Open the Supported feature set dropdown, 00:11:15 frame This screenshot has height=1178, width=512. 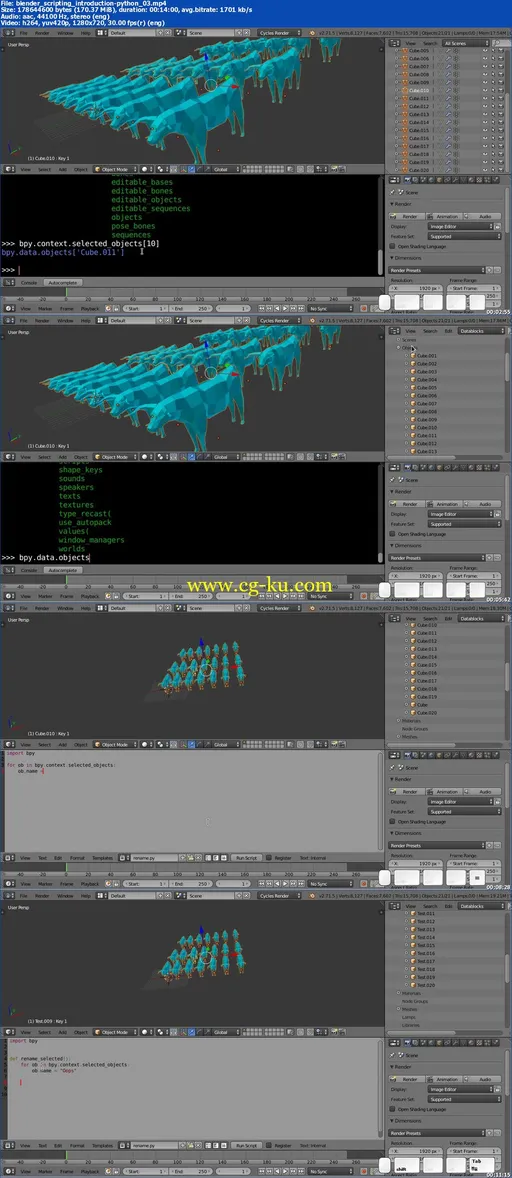coord(464,1098)
